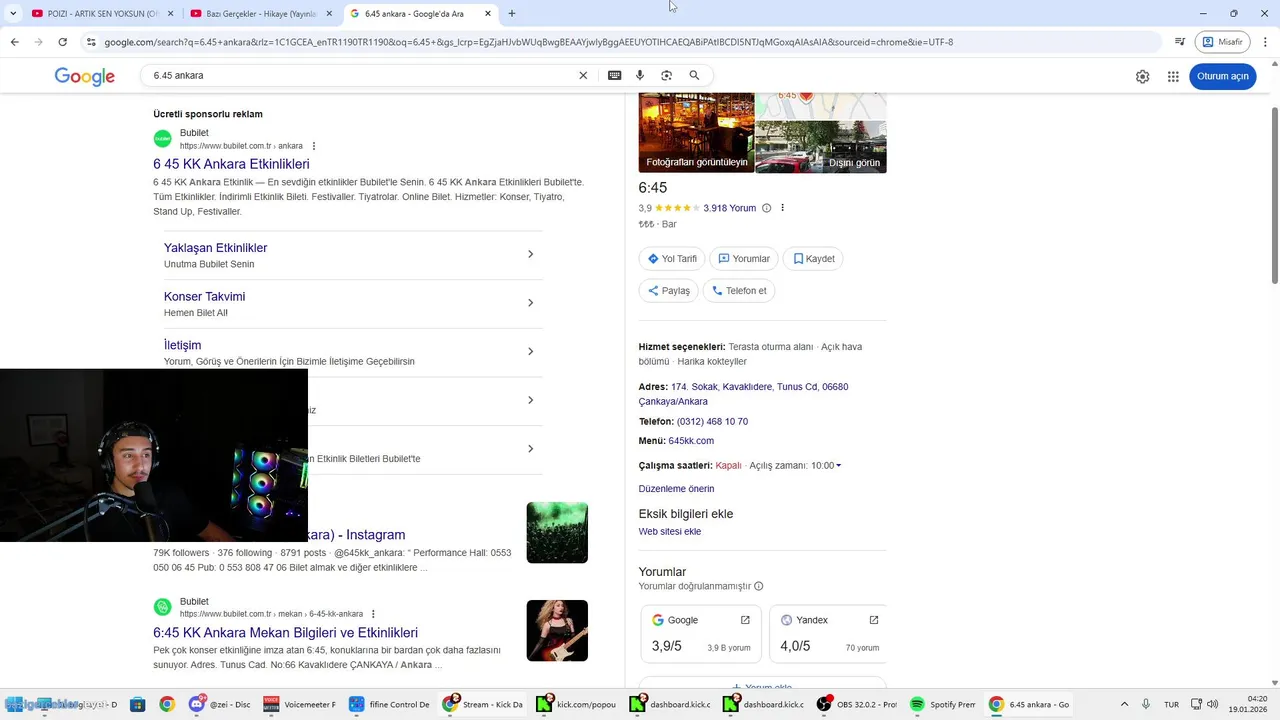Click the TUR keyboard language indicator
The image size is (1280, 720).
[1171, 704]
